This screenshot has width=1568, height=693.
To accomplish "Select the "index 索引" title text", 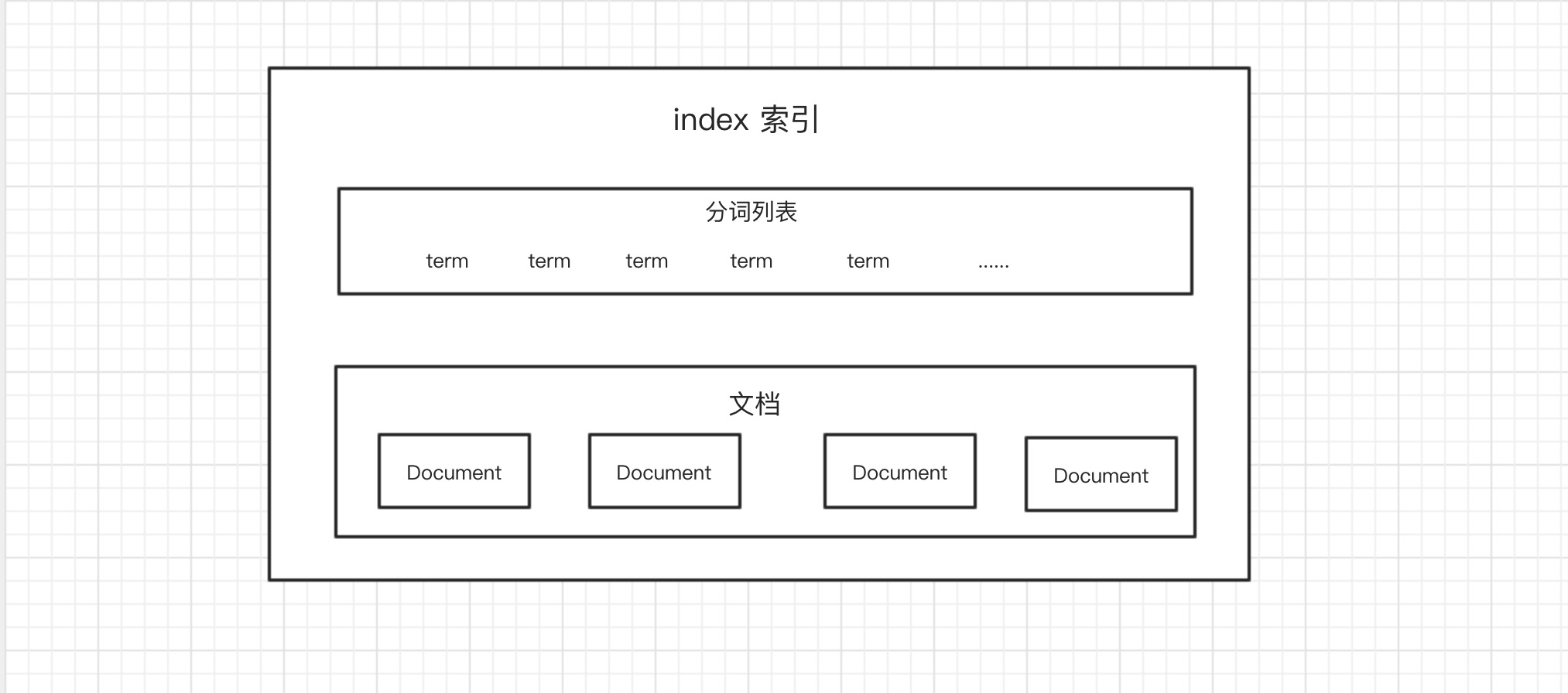I will click(745, 120).
